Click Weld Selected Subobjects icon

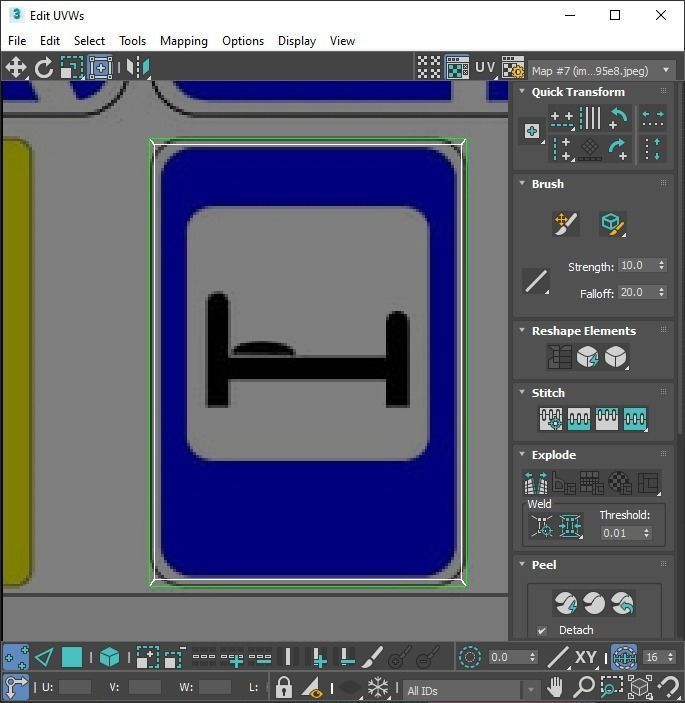pyautogui.click(x=570, y=525)
